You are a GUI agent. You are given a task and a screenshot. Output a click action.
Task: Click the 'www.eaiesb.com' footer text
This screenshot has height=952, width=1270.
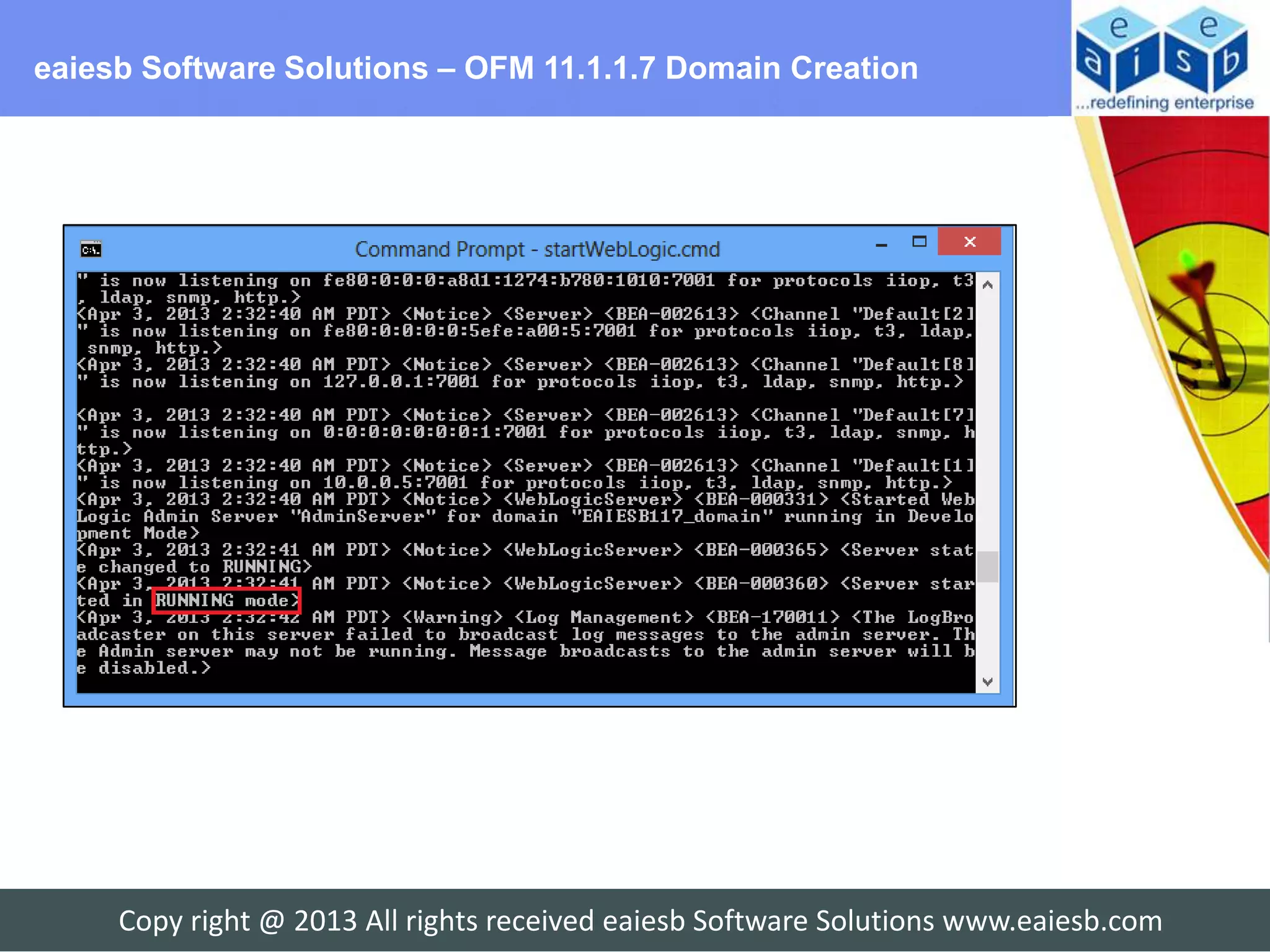tap(1052, 921)
